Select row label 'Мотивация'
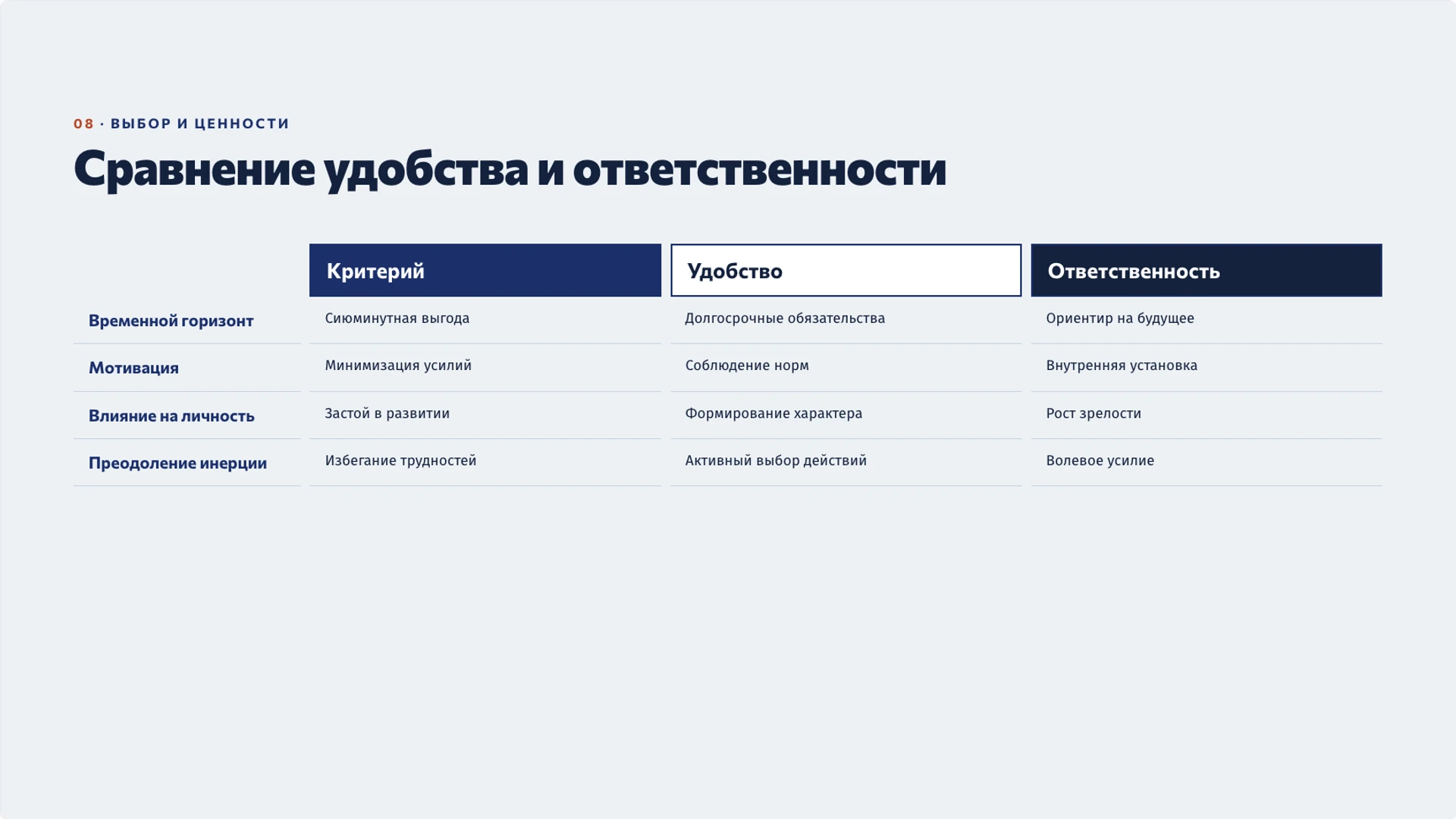 (133, 368)
